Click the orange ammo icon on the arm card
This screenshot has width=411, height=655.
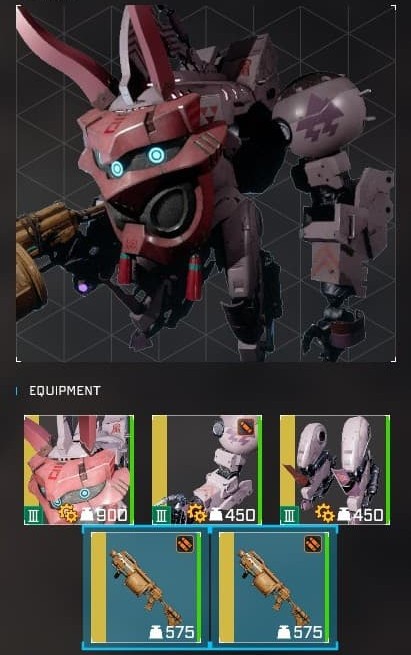tap(246, 427)
